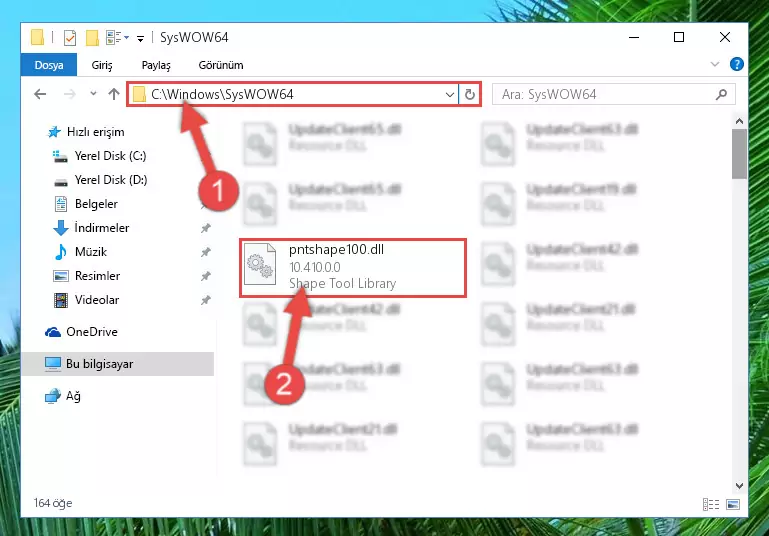Click the window folder icon in title bar
The image size is (769, 536).
tap(37, 38)
